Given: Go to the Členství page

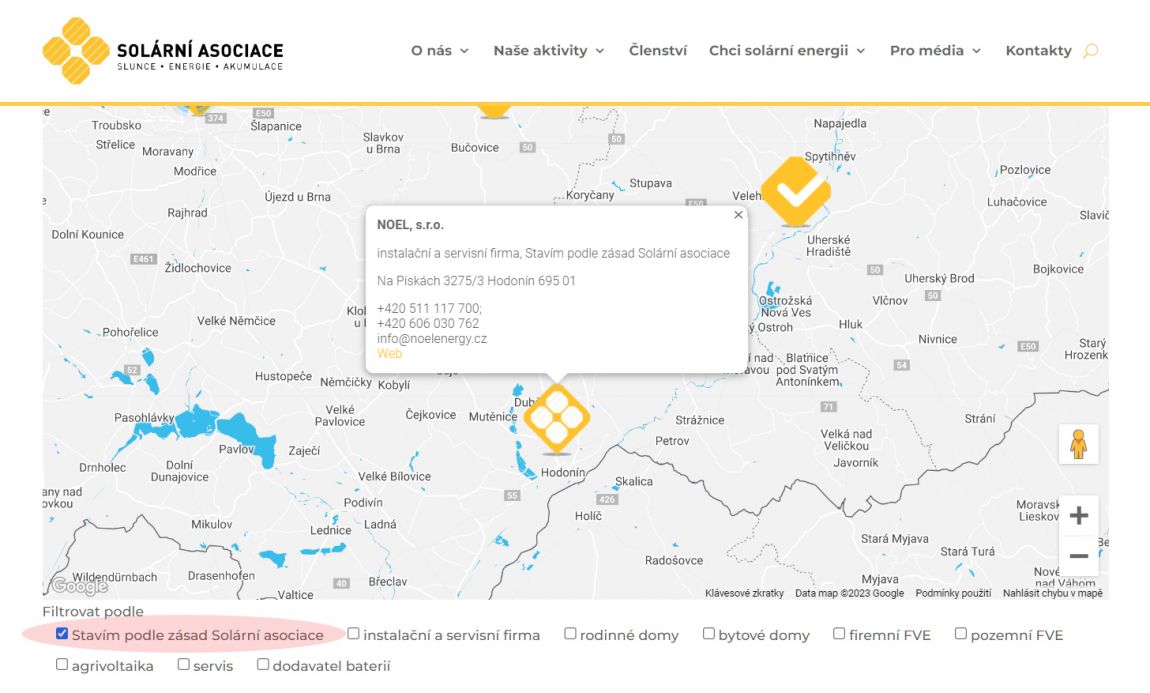Looking at the screenshot, I should (x=658, y=51).
